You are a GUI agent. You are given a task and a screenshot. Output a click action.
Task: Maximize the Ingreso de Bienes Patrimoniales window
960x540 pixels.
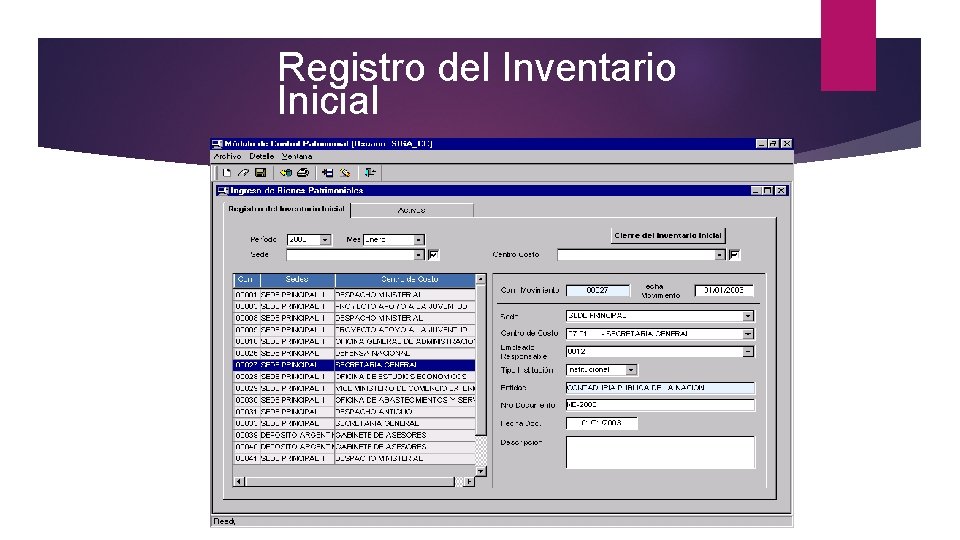768,191
